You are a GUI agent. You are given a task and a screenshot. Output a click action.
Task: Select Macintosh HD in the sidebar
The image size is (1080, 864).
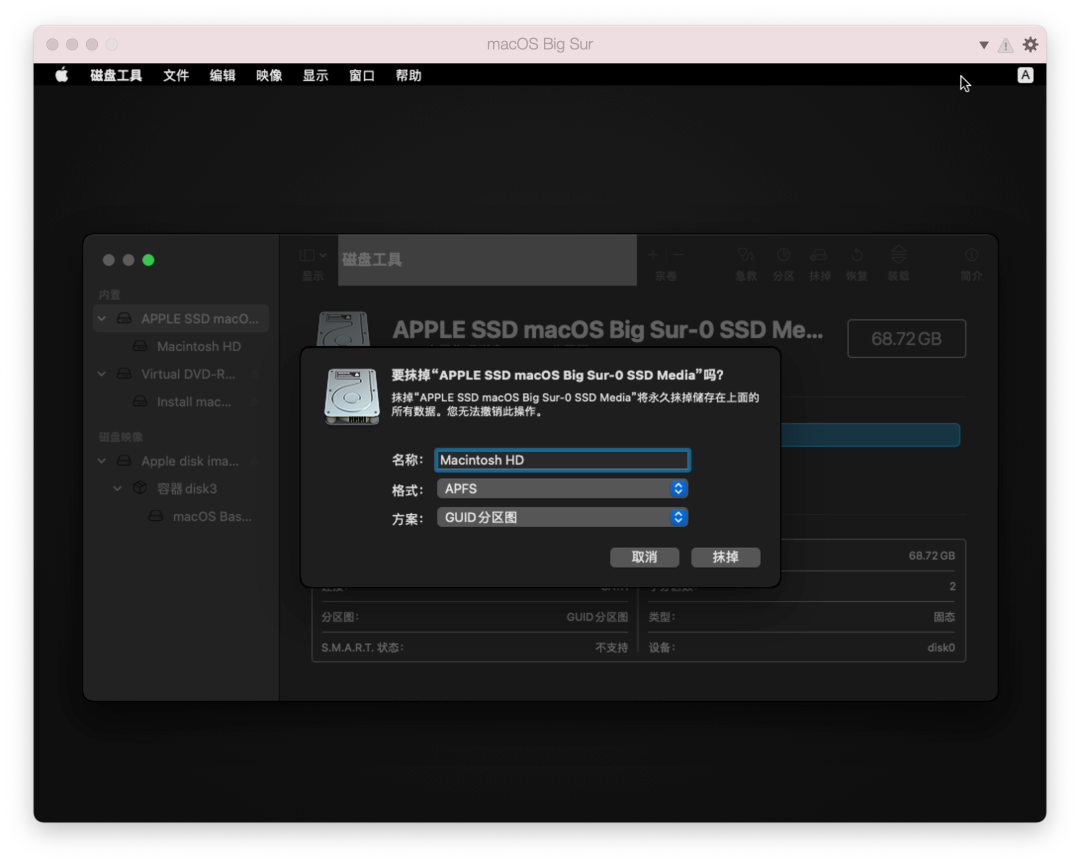click(x=198, y=346)
